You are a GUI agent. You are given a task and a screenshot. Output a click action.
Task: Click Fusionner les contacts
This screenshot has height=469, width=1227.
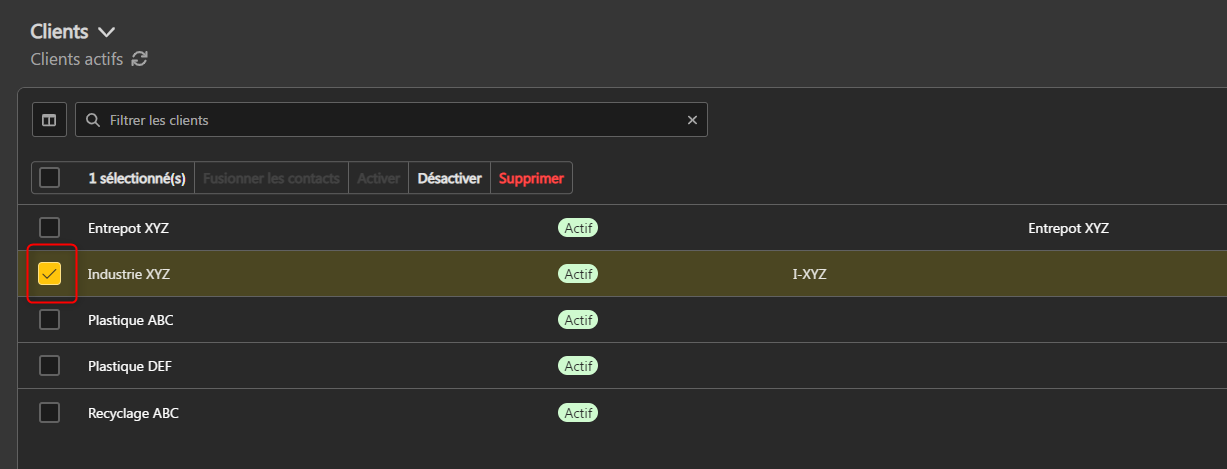[271, 178]
